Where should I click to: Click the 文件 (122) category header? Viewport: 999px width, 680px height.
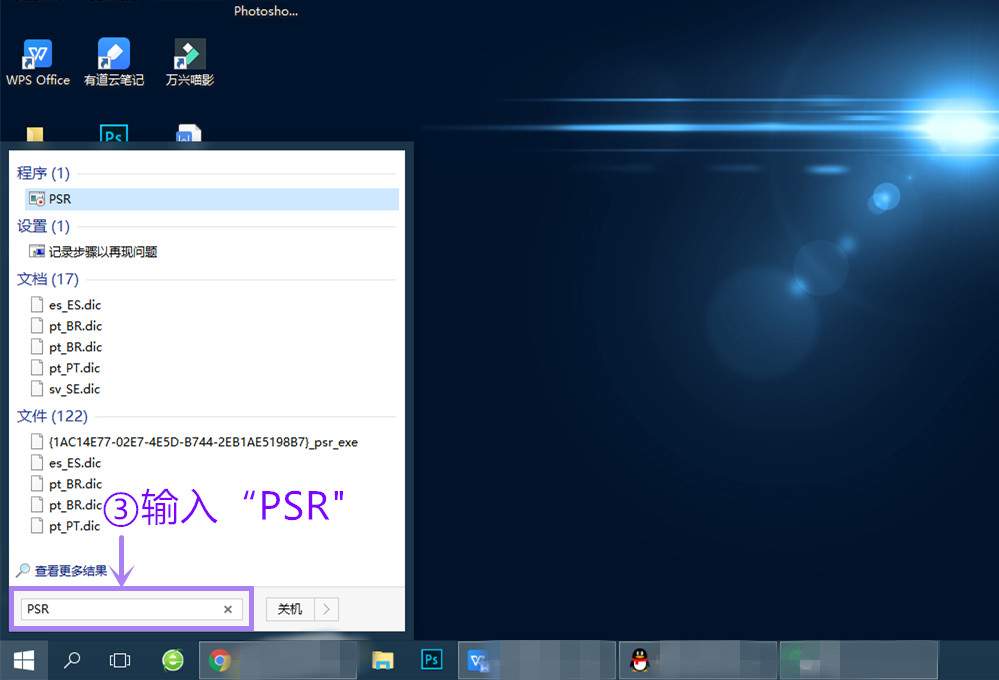coord(52,416)
